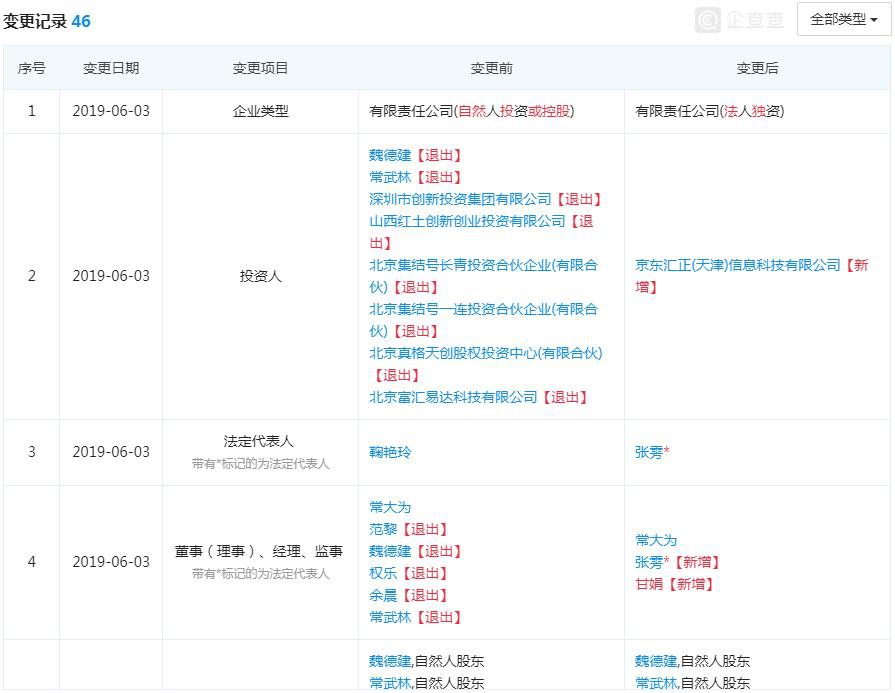
Task: Open 常大为 link in row 4 after column
Action: pos(656,541)
